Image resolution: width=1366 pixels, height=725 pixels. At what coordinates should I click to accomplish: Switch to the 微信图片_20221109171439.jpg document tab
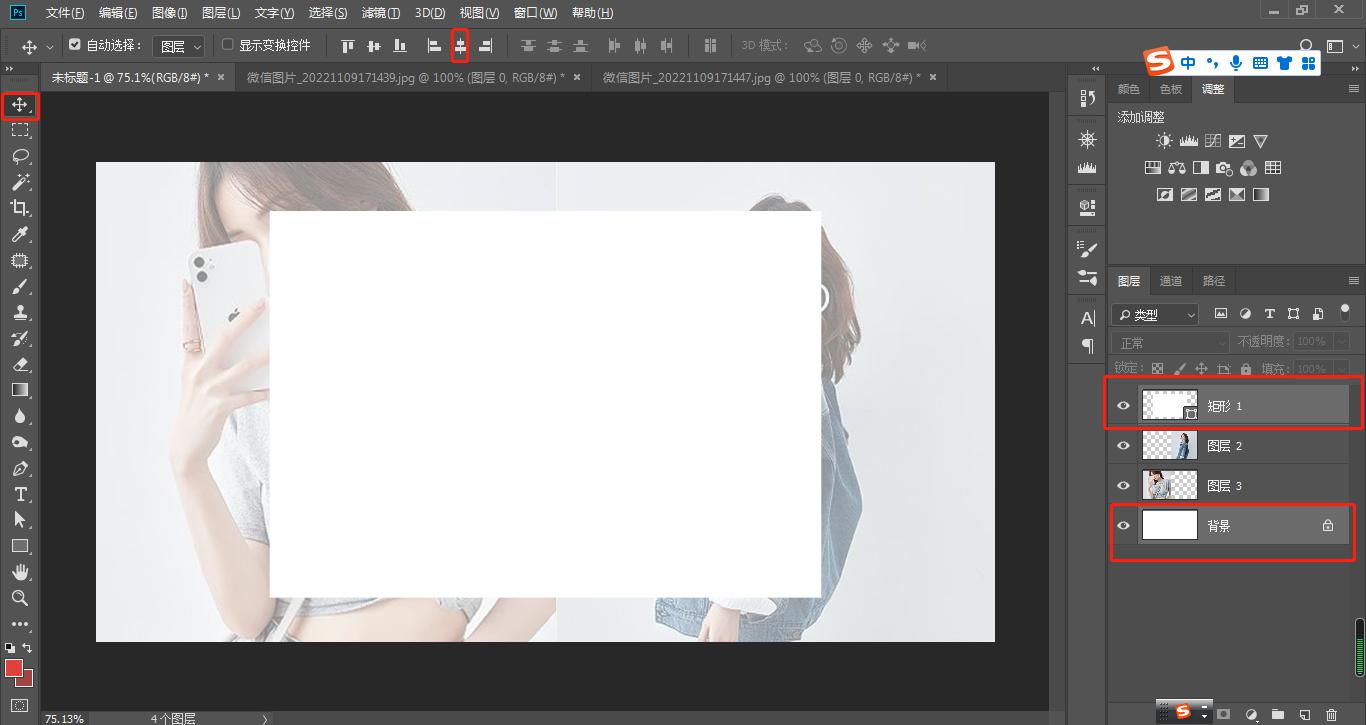pos(405,77)
